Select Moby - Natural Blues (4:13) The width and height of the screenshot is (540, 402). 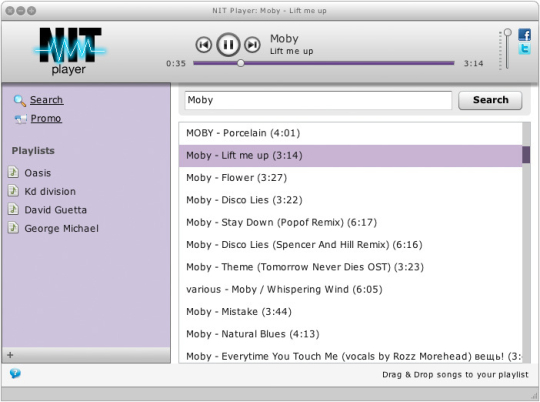tap(351, 334)
